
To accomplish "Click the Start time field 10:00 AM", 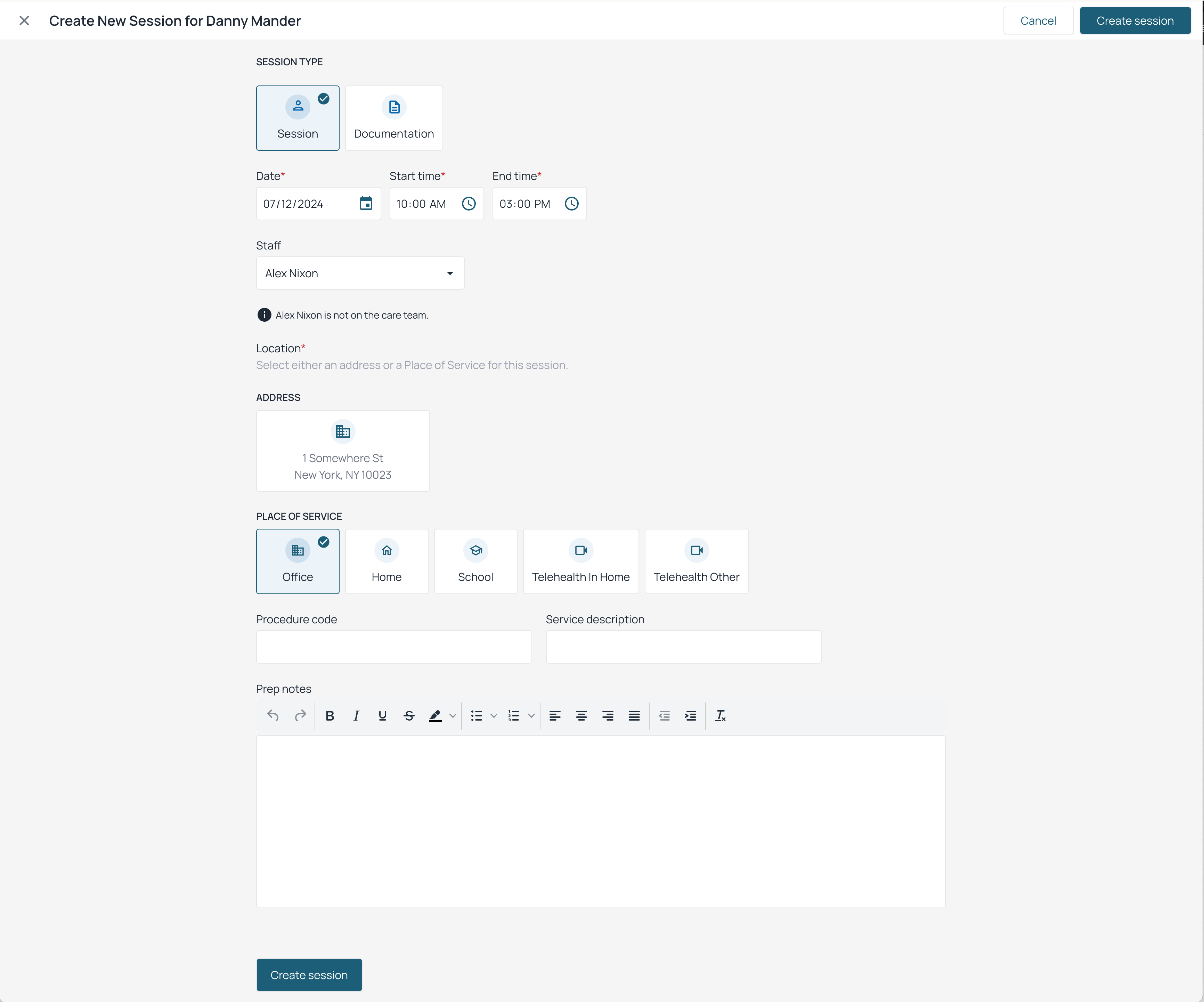I will coord(436,204).
